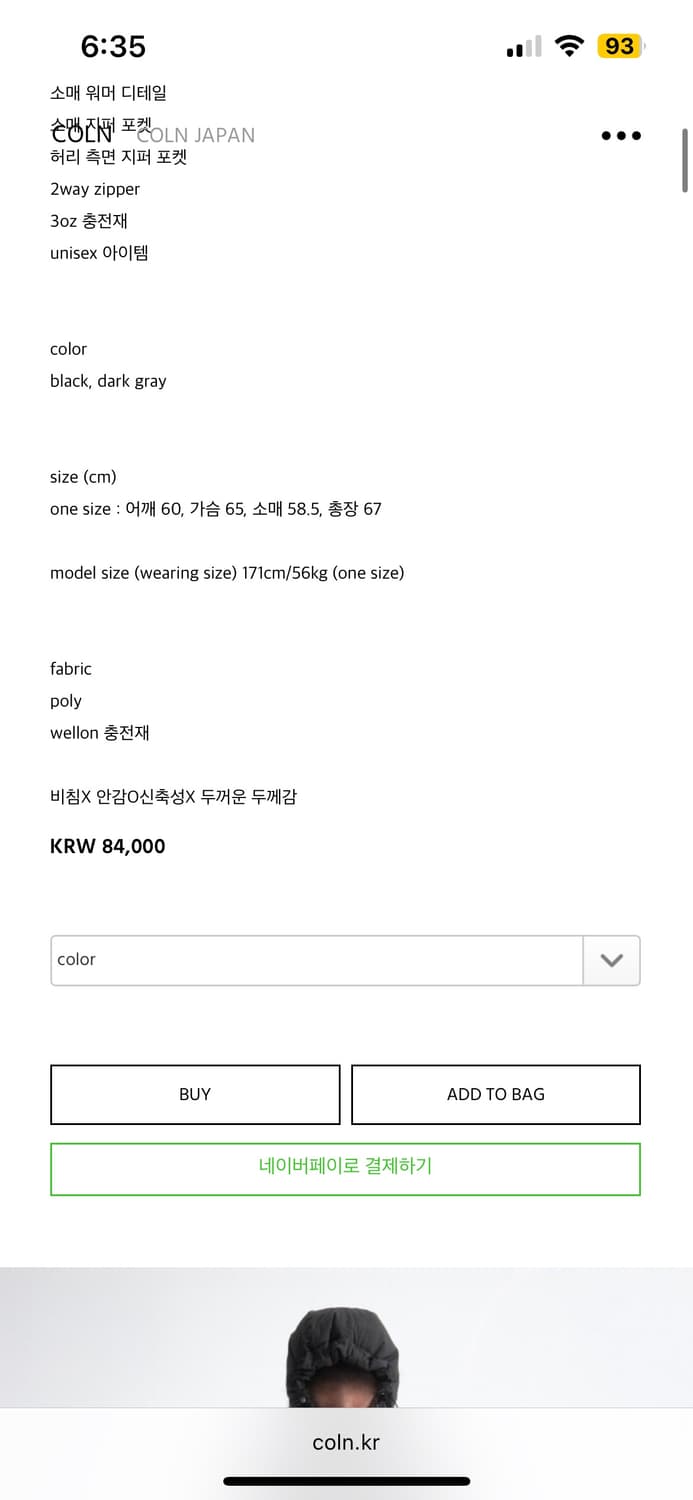Screen dimensions: 693x1500
Task: Tap the BUY button
Action: pos(194,1094)
